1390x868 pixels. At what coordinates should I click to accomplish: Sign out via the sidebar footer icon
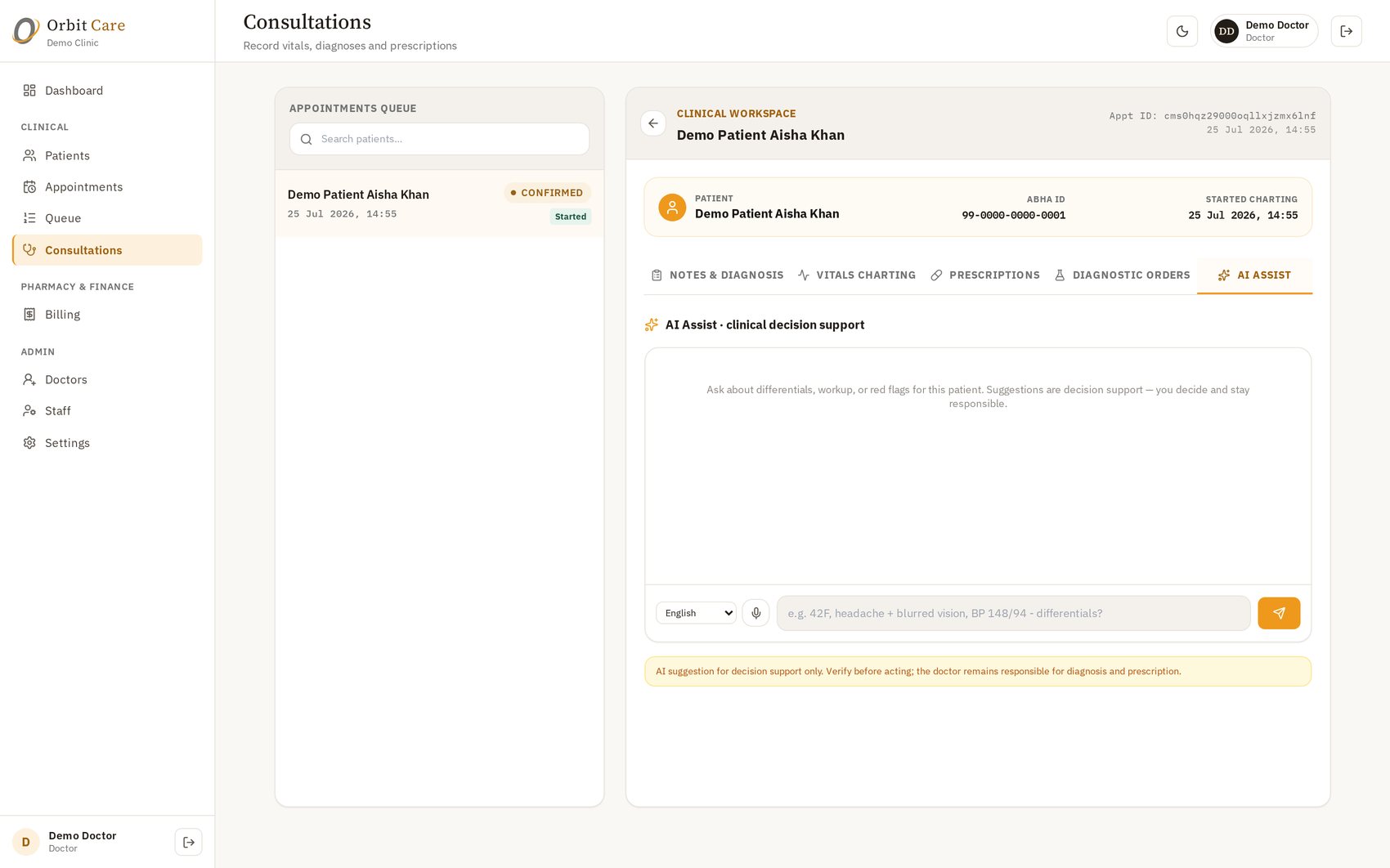tap(189, 842)
